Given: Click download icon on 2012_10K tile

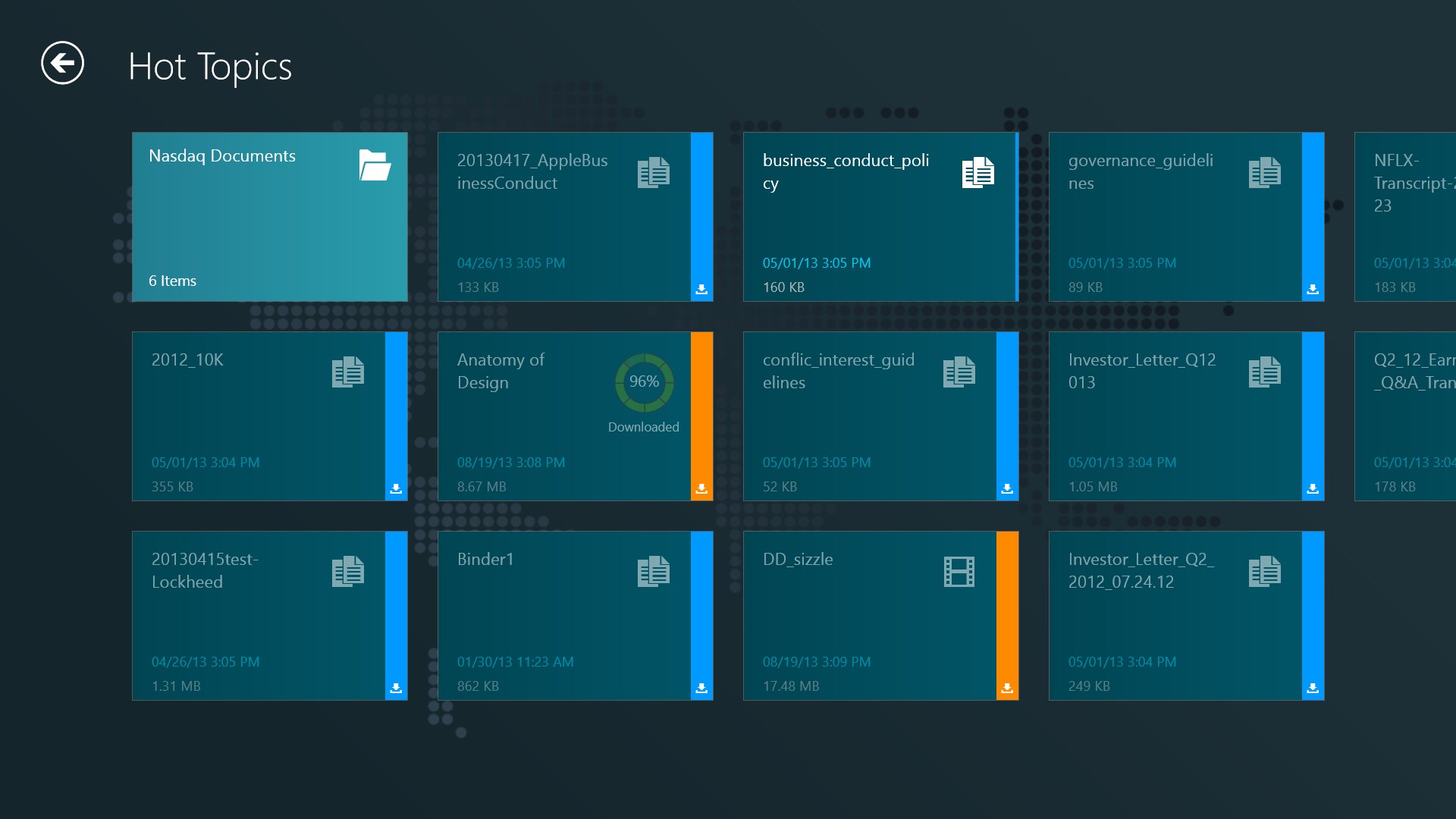Looking at the screenshot, I should [x=396, y=489].
